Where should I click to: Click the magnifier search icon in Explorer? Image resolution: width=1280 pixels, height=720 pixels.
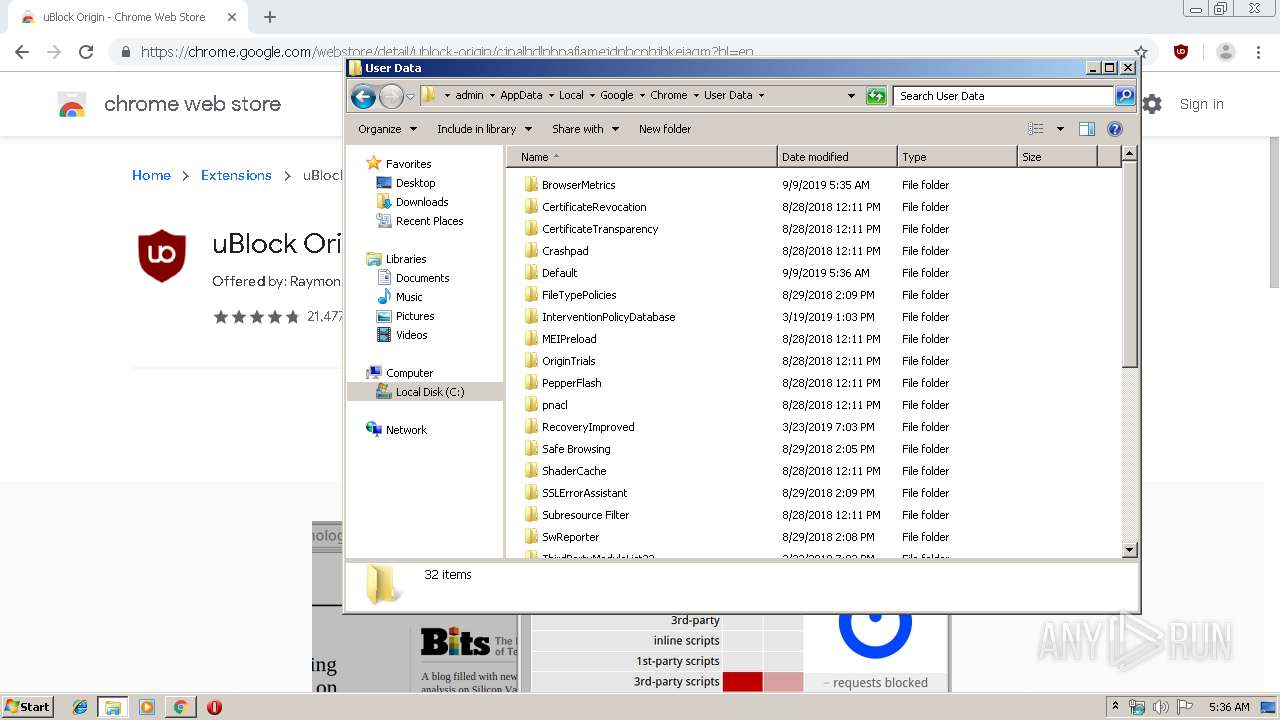point(1125,96)
